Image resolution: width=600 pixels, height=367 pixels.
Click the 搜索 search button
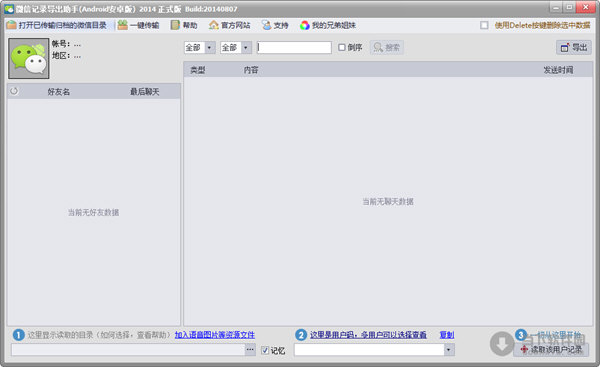[386, 47]
